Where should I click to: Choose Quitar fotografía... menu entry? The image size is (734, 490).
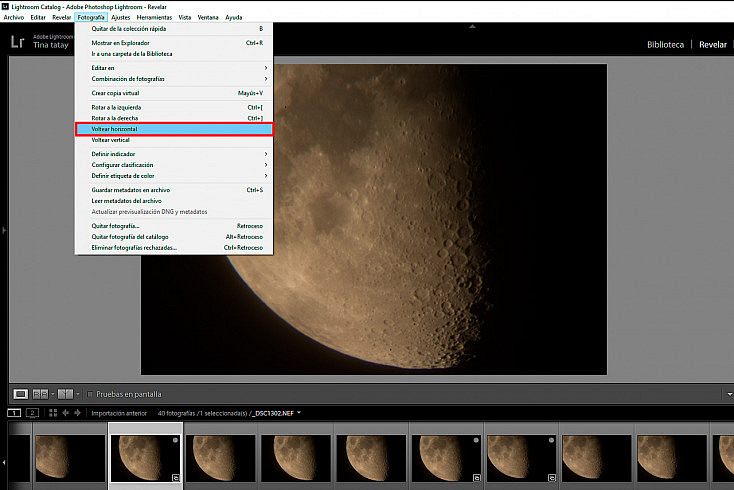[x=174, y=226]
